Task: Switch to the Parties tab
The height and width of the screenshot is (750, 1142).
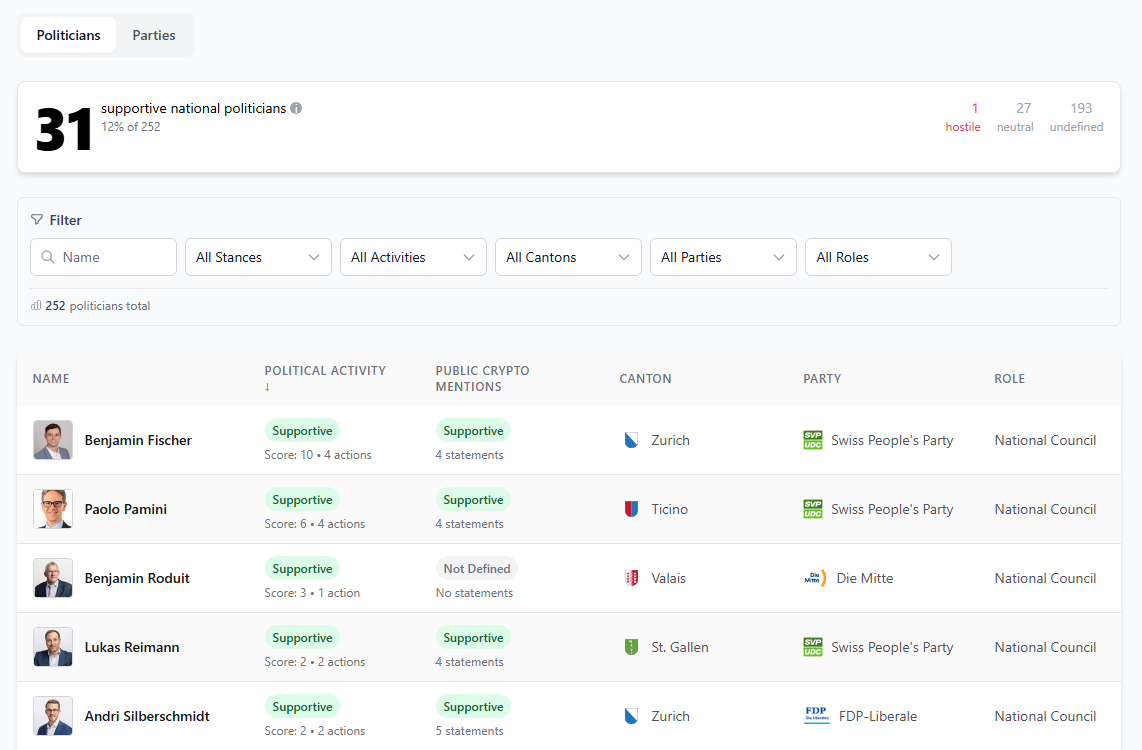Action: click(154, 35)
